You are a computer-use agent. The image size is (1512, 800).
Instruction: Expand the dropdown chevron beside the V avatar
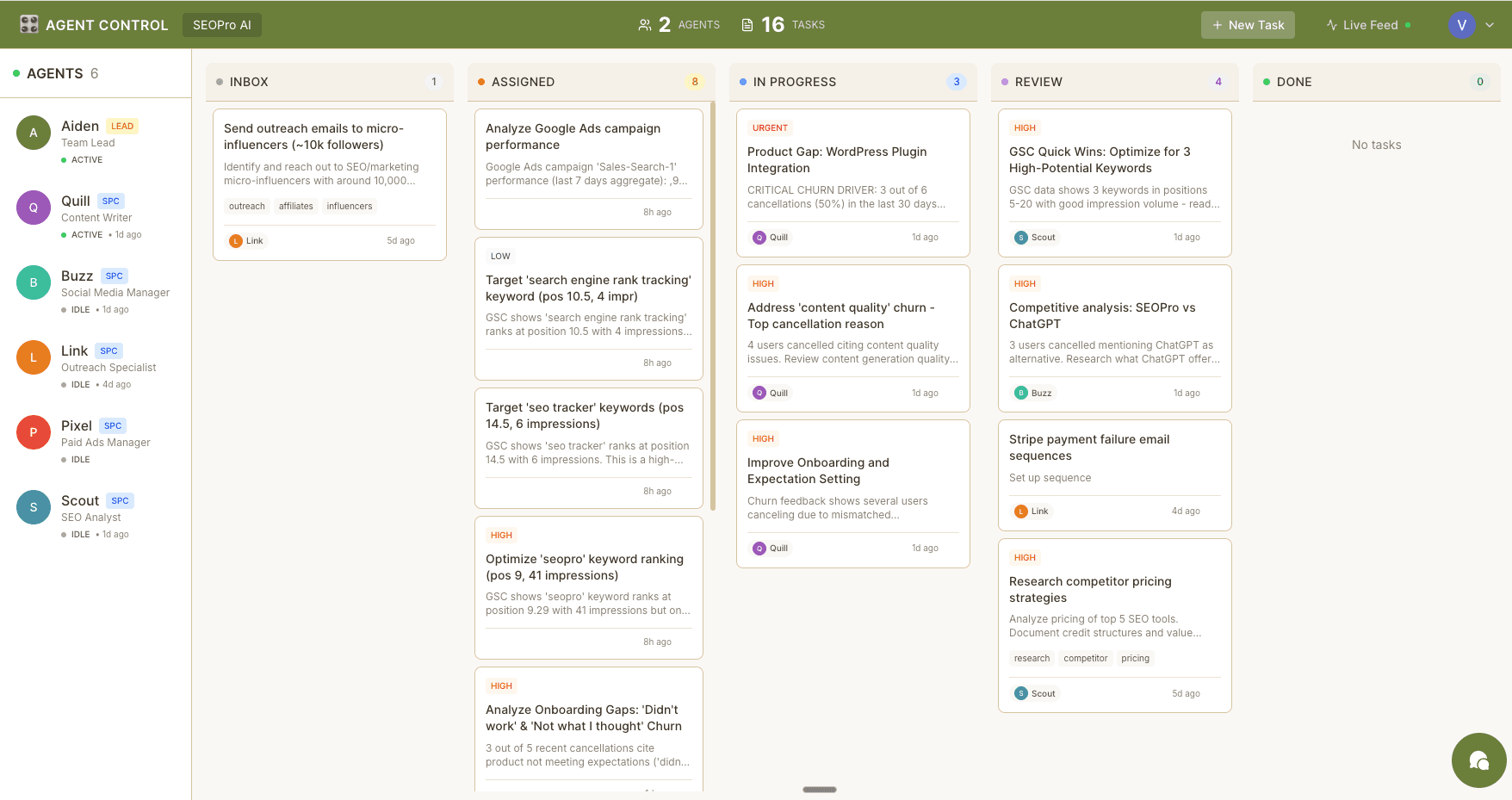click(1490, 24)
